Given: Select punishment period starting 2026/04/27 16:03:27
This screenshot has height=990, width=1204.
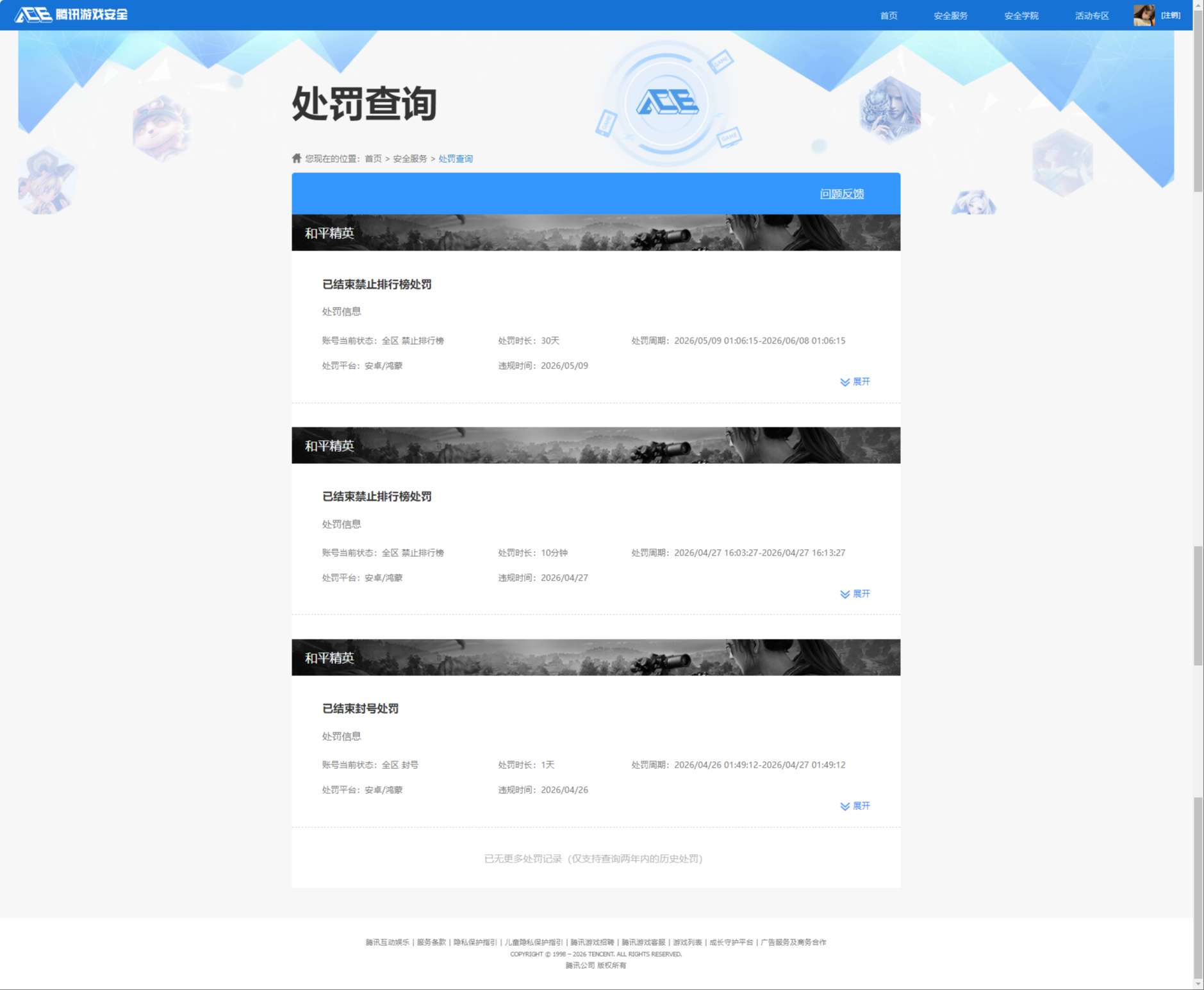Looking at the screenshot, I should click(738, 553).
